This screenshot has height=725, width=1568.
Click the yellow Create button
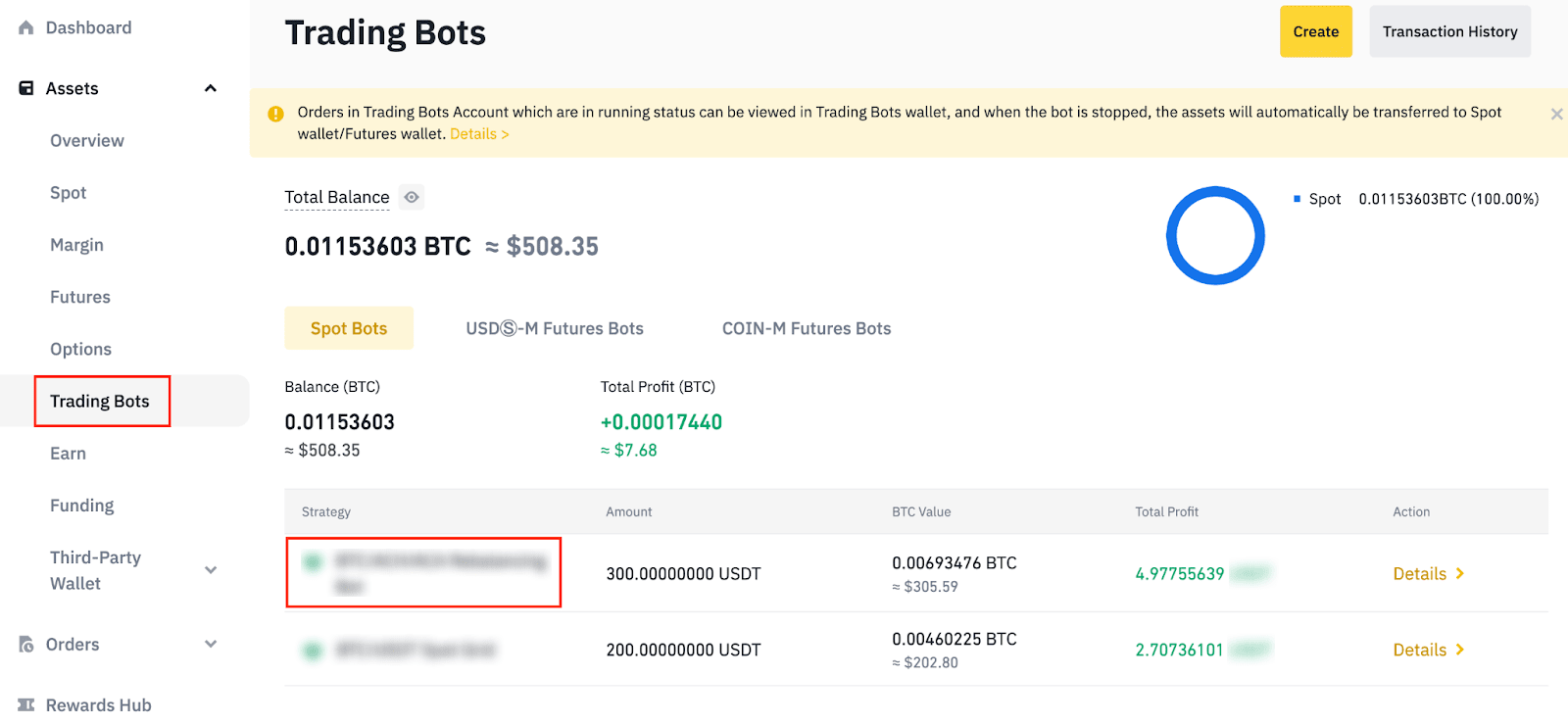pyautogui.click(x=1315, y=32)
